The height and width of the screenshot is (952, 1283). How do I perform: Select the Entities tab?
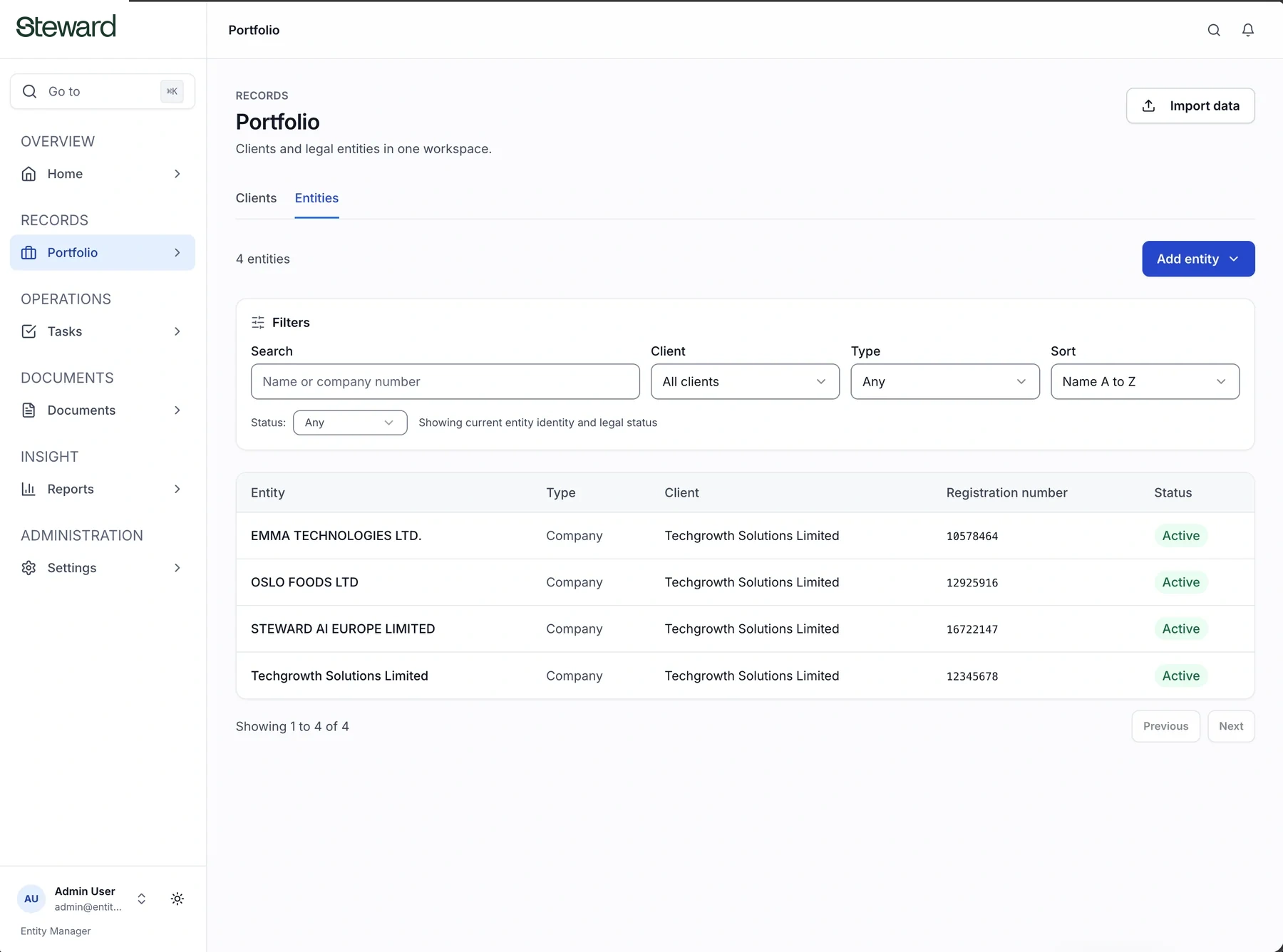click(316, 198)
